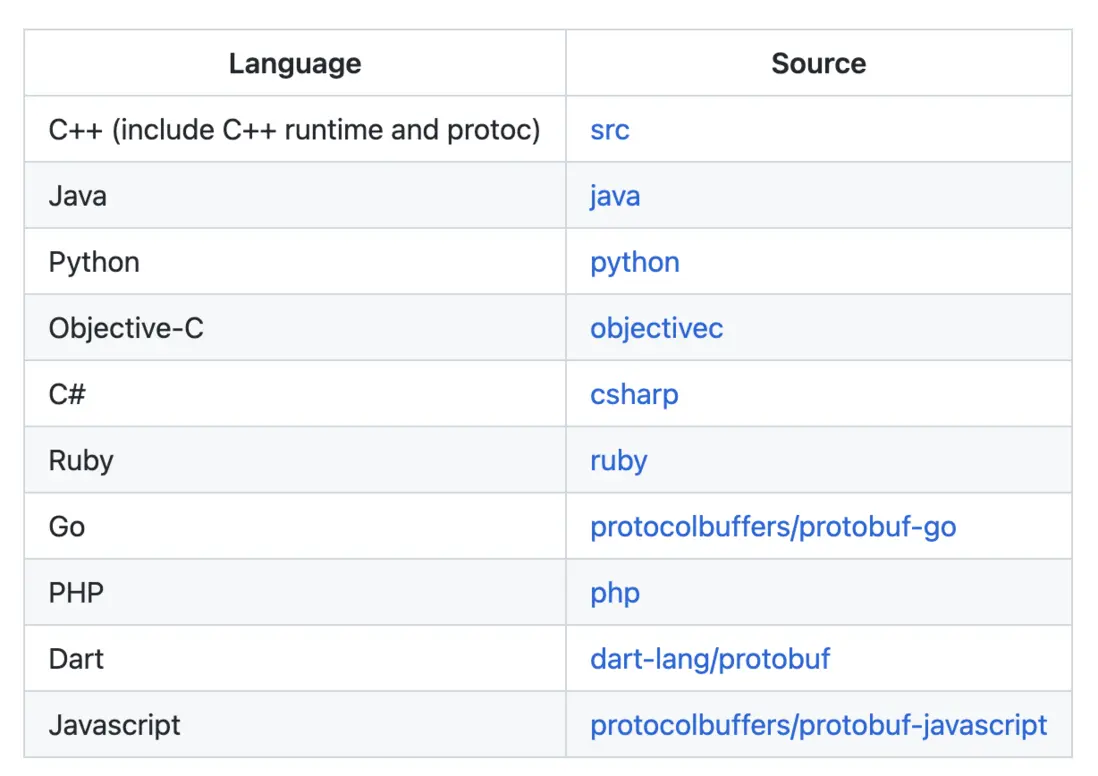Open the protocolbuffers/protobuf-javascript repository link
1098x776 pixels.
(819, 724)
